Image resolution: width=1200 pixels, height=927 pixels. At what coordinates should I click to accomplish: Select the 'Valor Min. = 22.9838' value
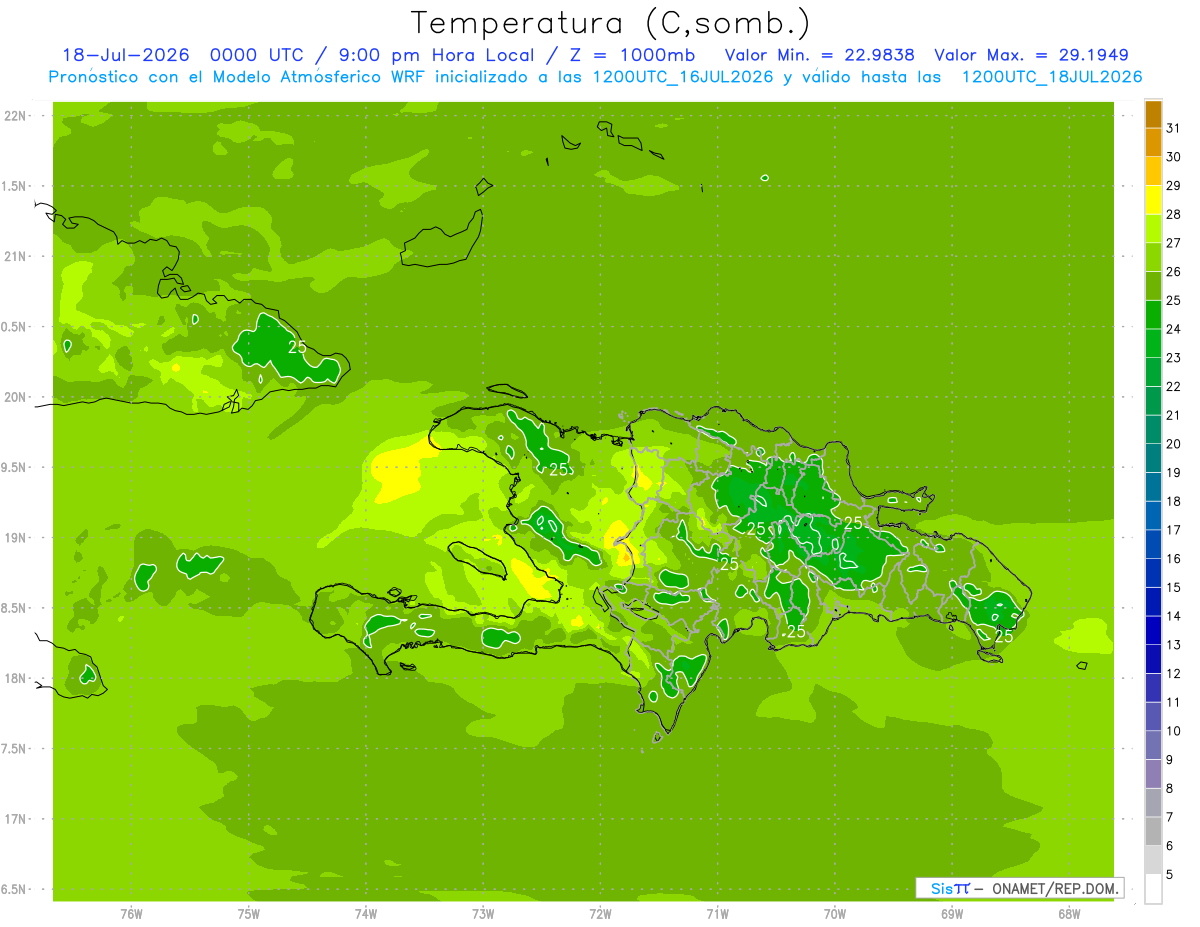click(x=819, y=55)
